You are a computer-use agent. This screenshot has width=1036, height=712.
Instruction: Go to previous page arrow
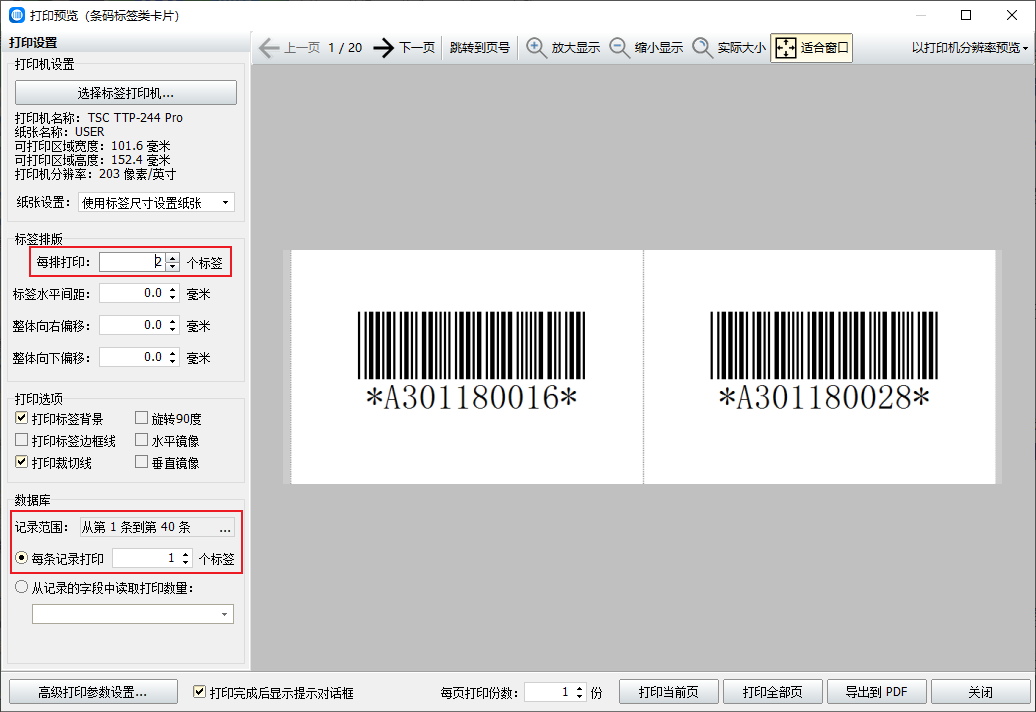[x=269, y=48]
